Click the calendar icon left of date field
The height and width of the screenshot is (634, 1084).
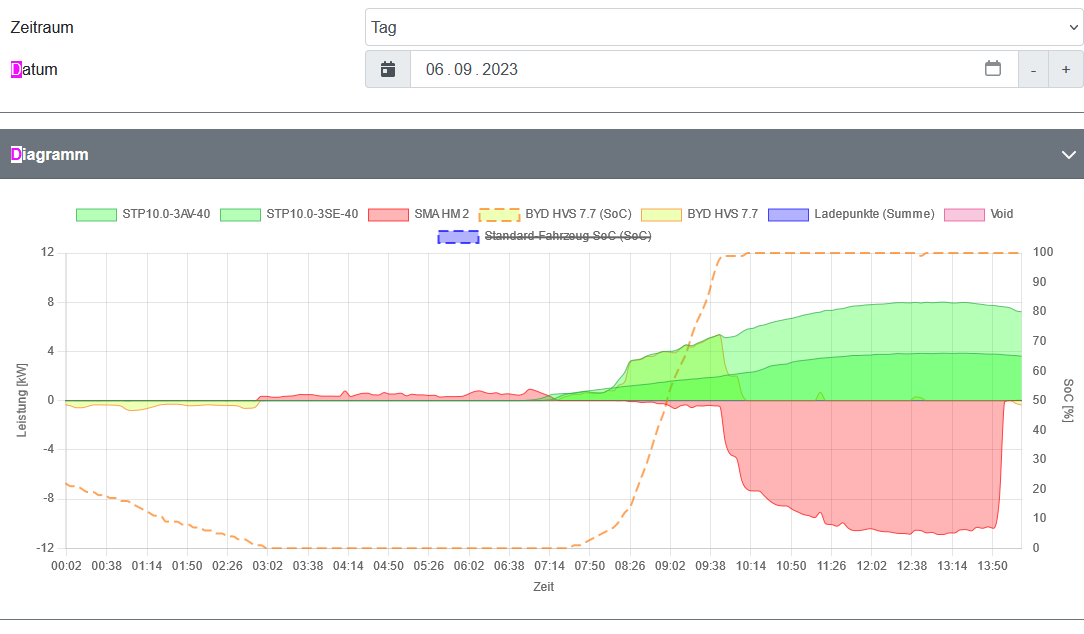coord(388,70)
